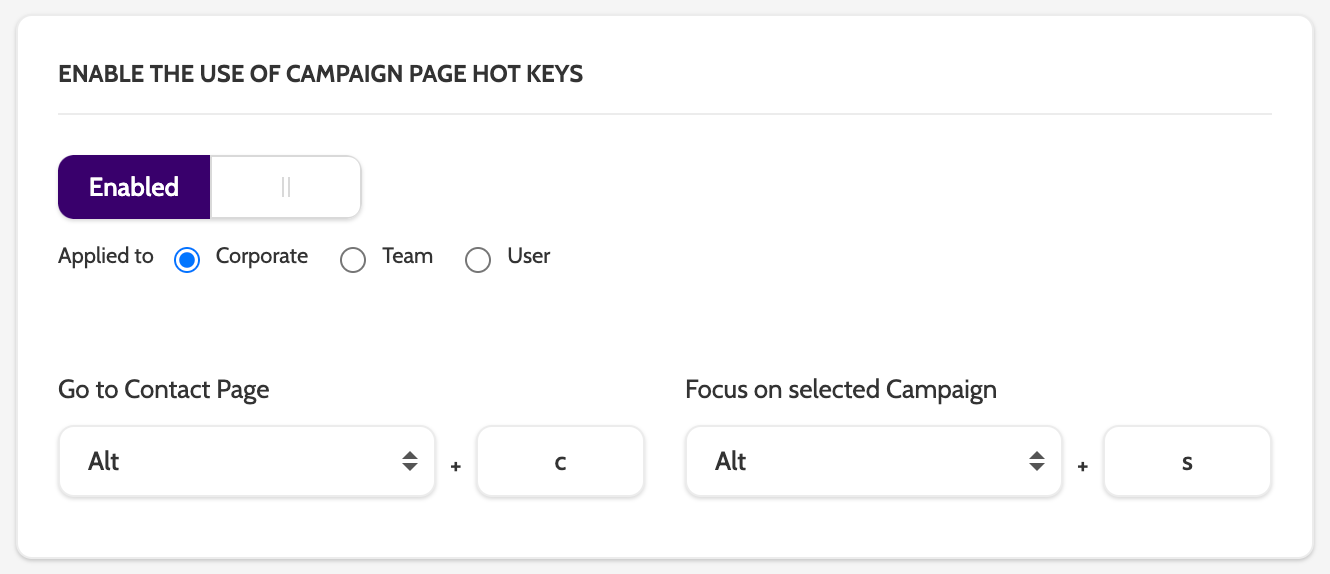Toggle the purple Enabled switch
The height and width of the screenshot is (574, 1330).
click(134, 187)
